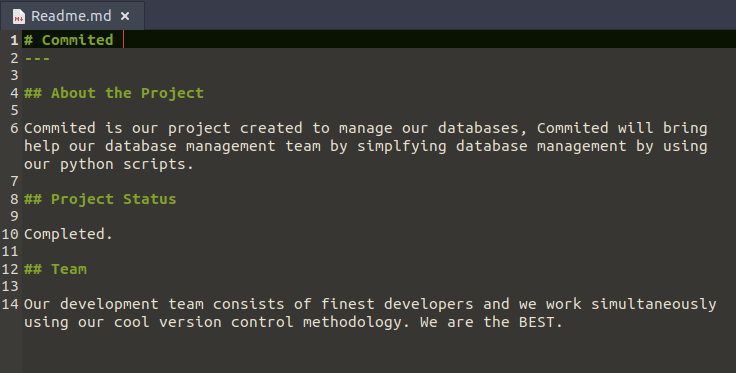
Task: Select the Readme.md tab
Action: (x=72, y=16)
